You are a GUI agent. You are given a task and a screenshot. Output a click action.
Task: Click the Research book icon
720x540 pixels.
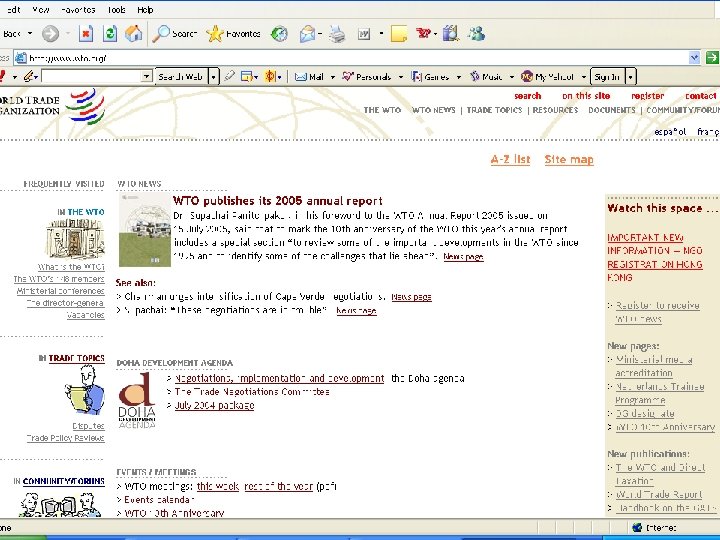(x=451, y=34)
